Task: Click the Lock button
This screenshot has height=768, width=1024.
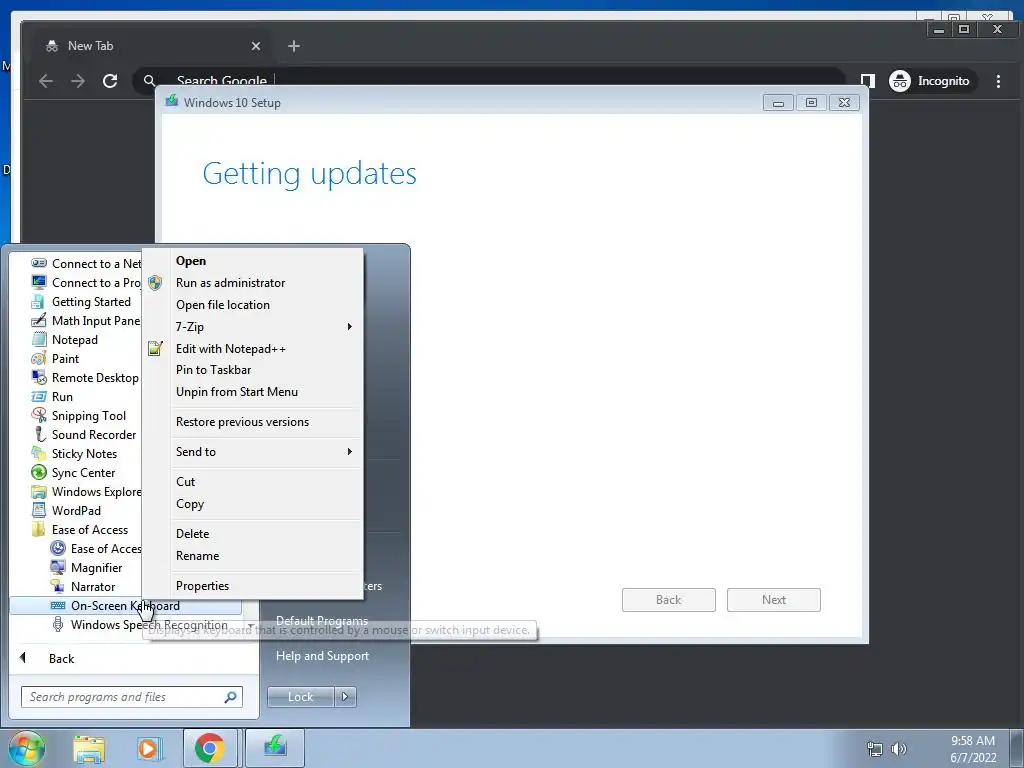Action: point(300,697)
